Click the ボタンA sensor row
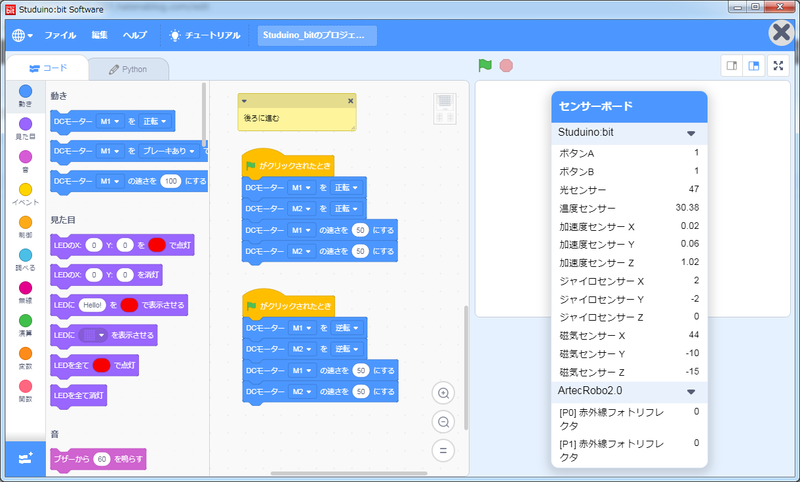 (x=629, y=153)
